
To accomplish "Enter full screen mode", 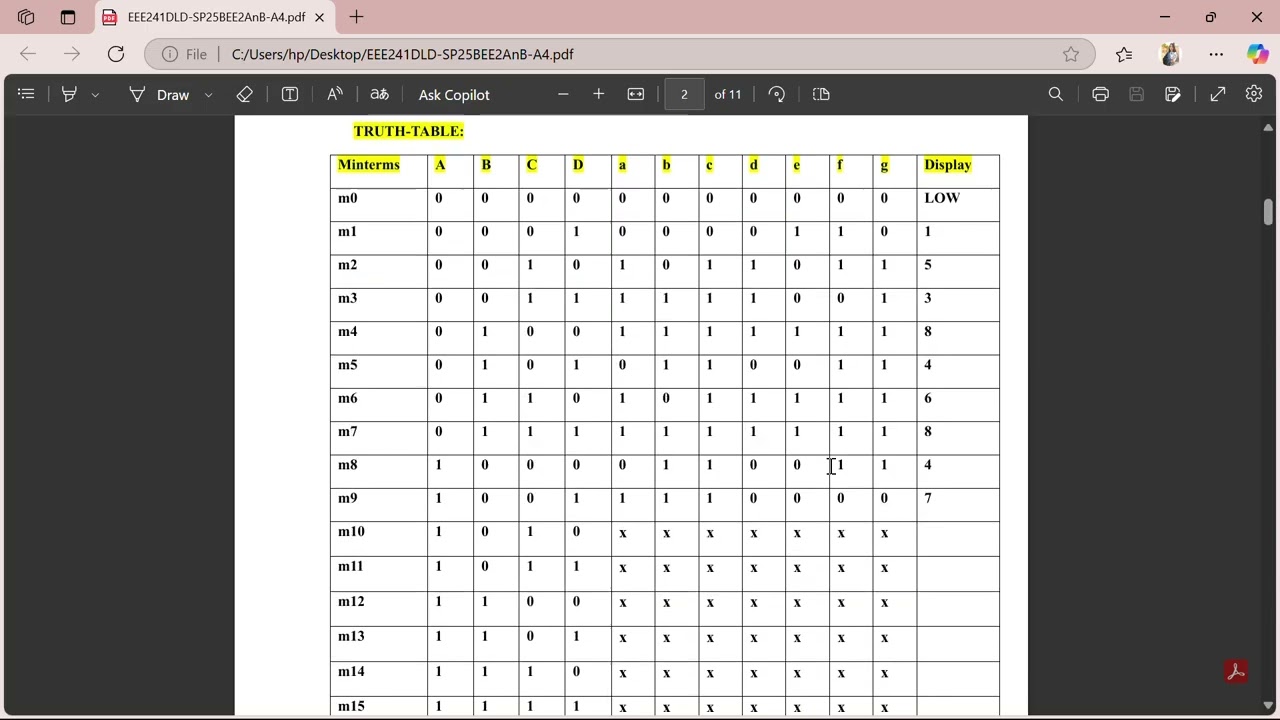I will click(1218, 94).
